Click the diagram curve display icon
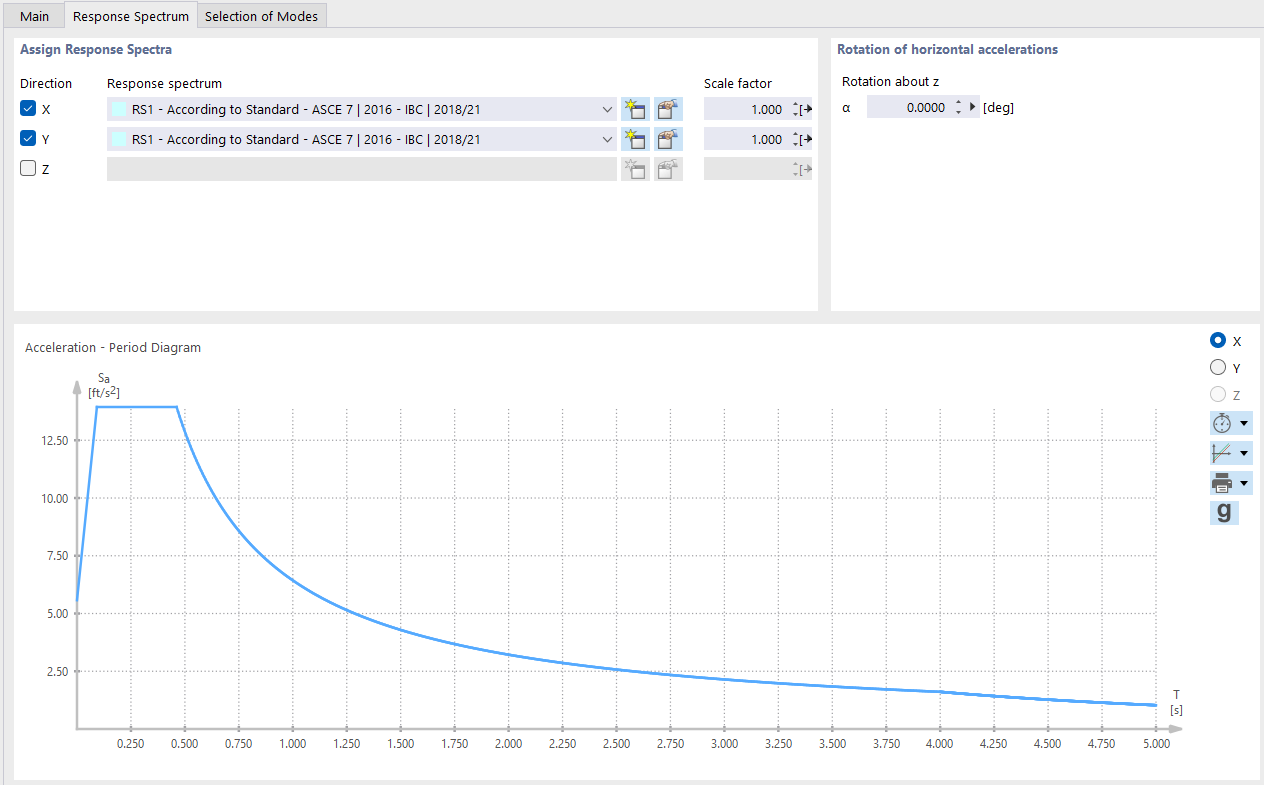 click(1224, 452)
